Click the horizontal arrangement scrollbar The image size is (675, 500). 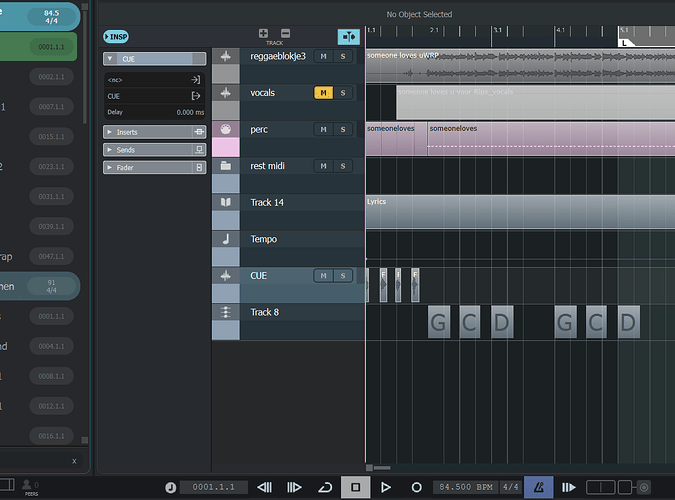(x=382, y=468)
